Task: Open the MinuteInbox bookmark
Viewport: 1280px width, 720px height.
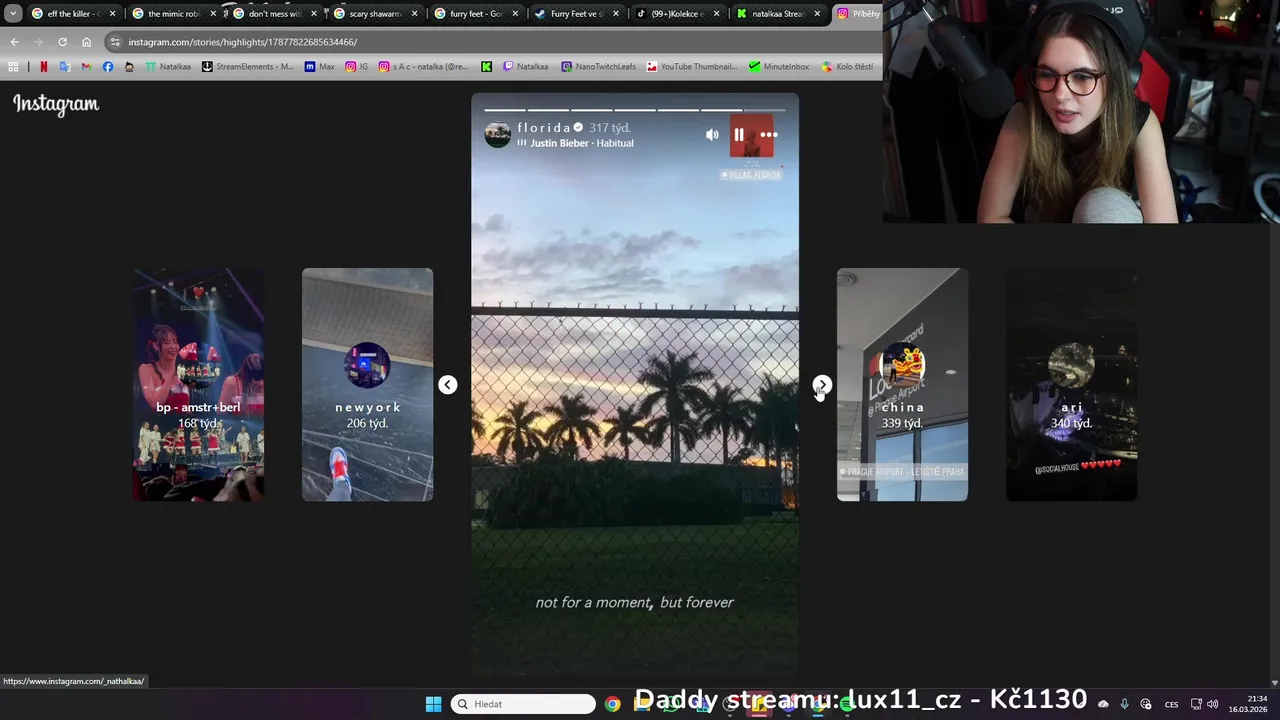Action: tap(779, 67)
